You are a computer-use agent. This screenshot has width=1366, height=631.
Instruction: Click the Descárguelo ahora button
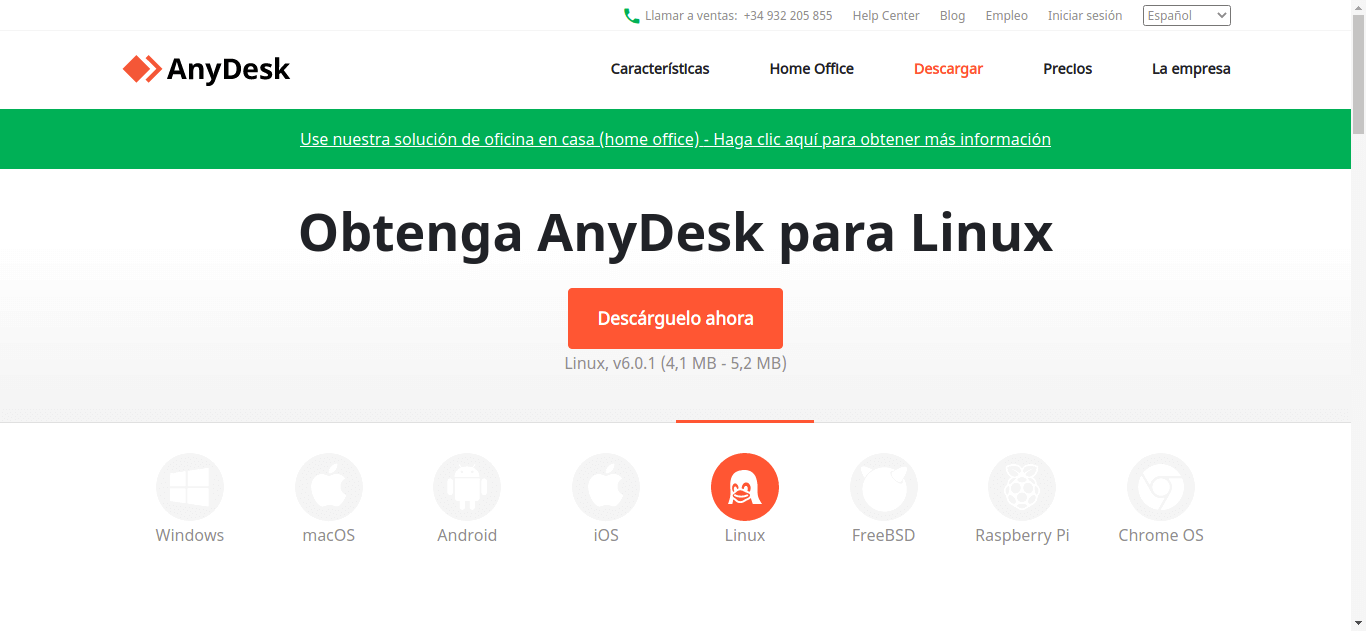point(675,318)
